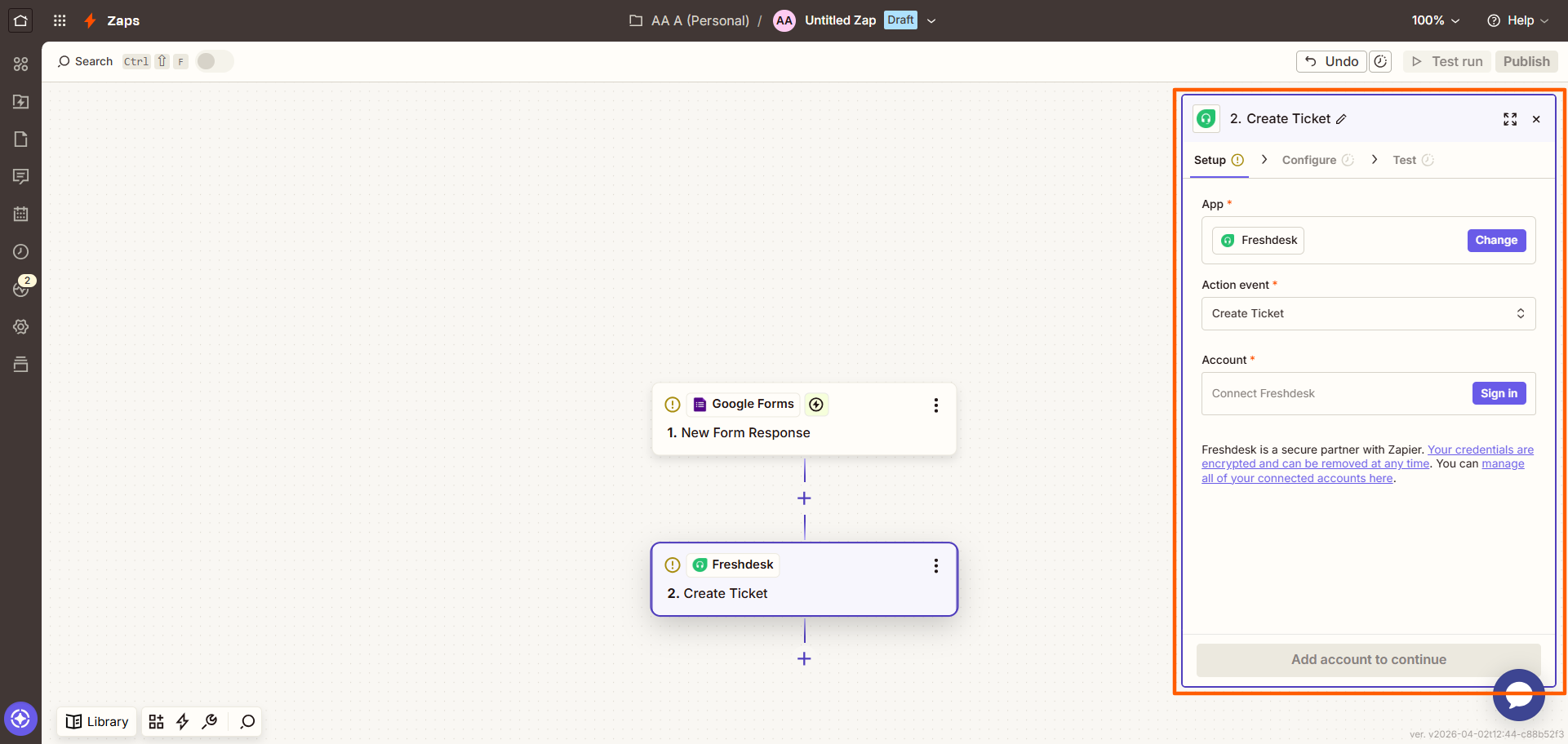The height and width of the screenshot is (744, 1568).
Task: Open the Zapier home icon
Action: click(x=20, y=20)
